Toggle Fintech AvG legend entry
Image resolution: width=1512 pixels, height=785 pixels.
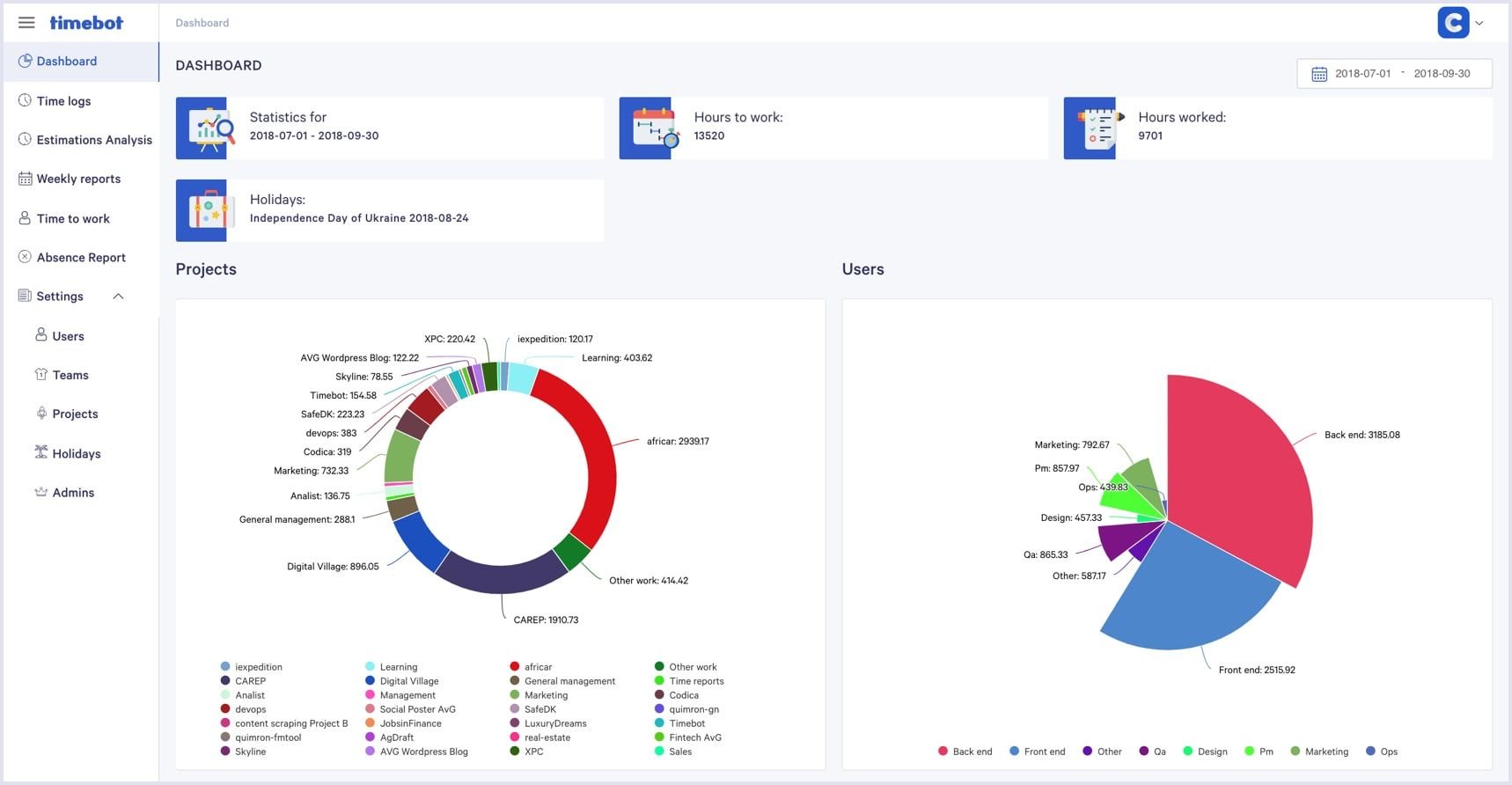pos(688,737)
